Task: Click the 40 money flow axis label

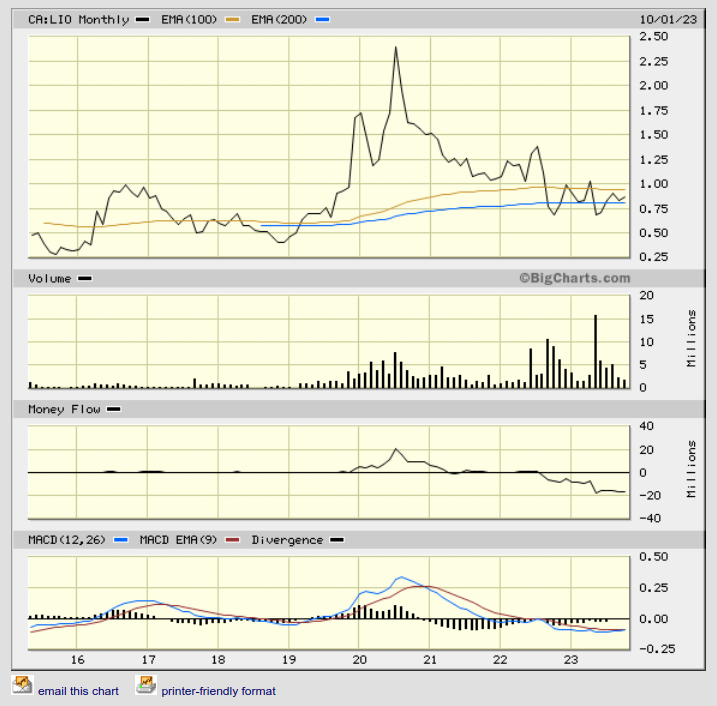Action: point(646,426)
